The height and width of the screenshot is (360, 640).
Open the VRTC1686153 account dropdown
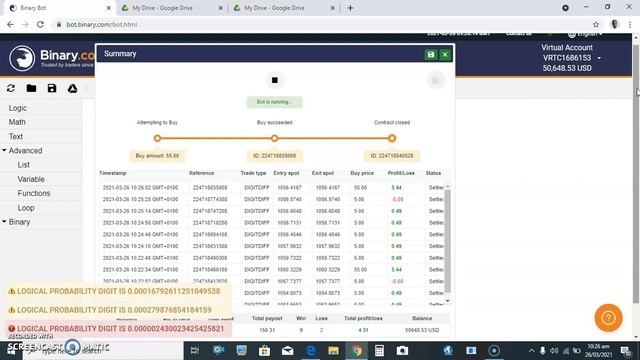[571, 58]
